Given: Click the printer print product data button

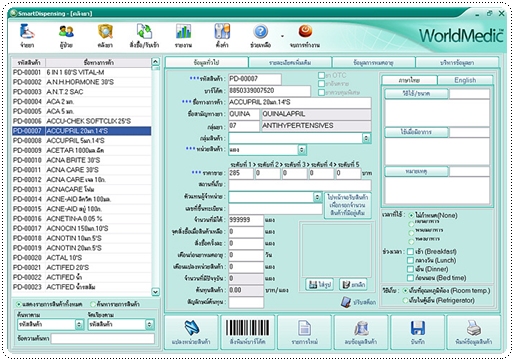Looking at the screenshot, I should point(474,332).
